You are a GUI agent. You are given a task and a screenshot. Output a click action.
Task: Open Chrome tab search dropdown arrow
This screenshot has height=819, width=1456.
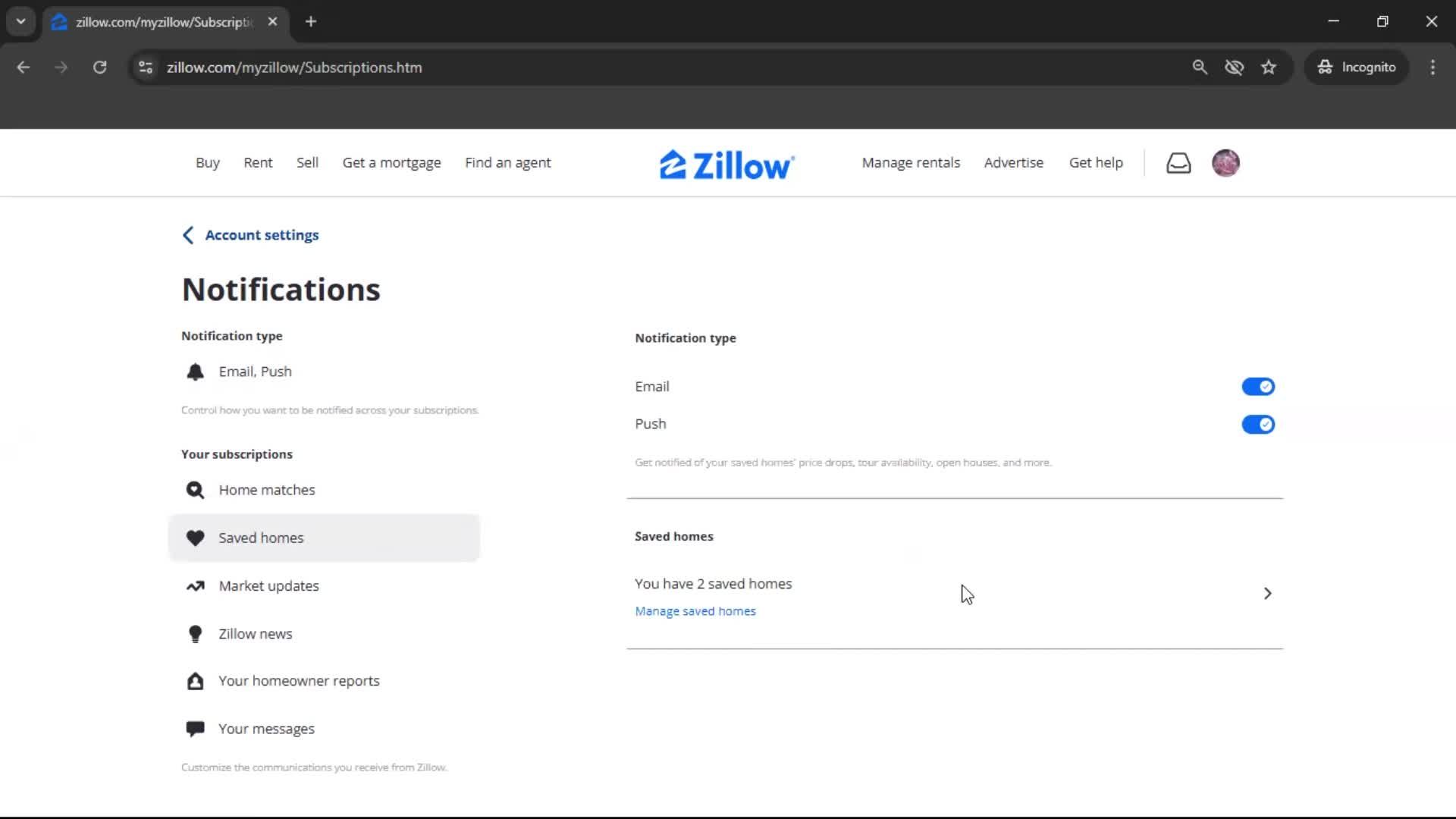coord(20,21)
